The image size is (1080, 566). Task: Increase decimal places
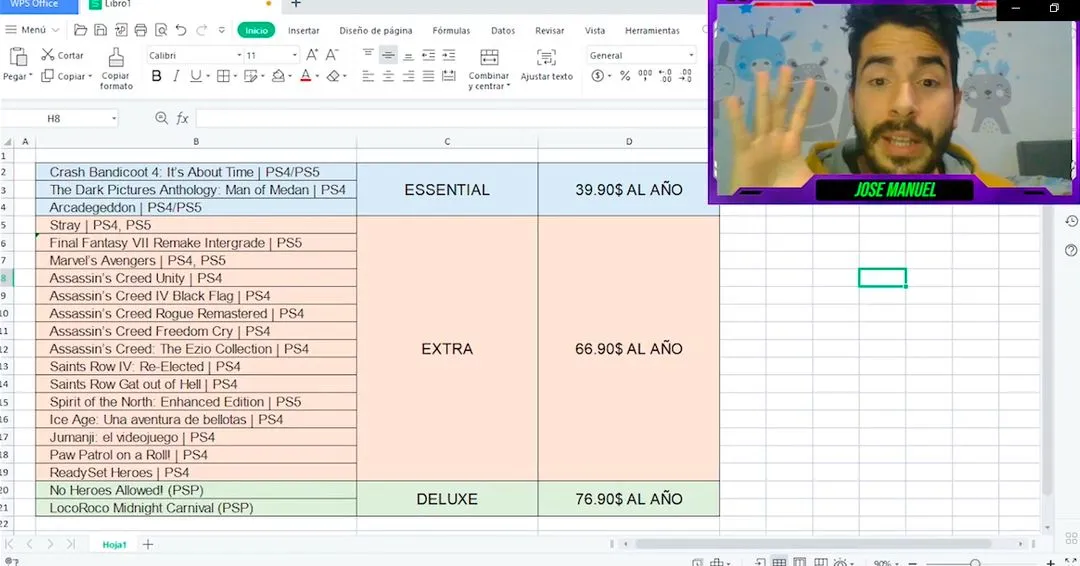pyautogui.click(x=665, y=76)
